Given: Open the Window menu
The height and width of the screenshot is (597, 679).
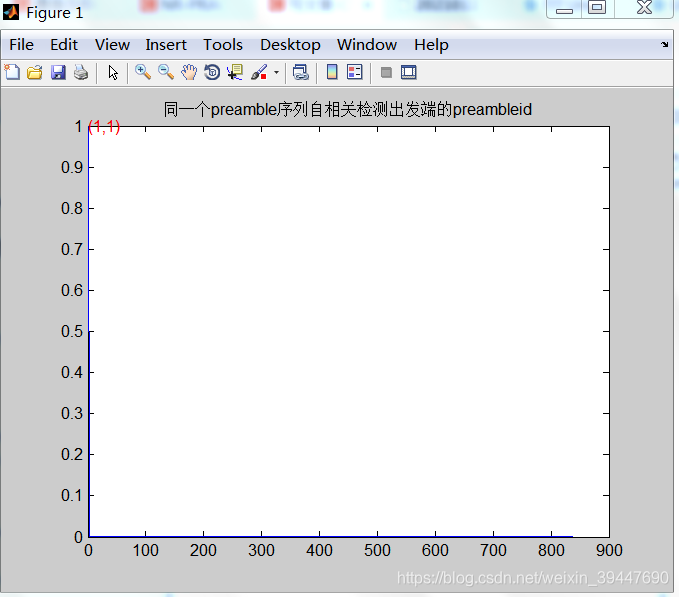Looking at the screenshot, I should point(367,45).
